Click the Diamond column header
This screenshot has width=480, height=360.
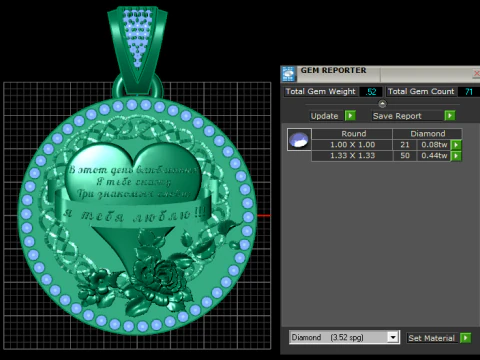[x=428, y=134]
